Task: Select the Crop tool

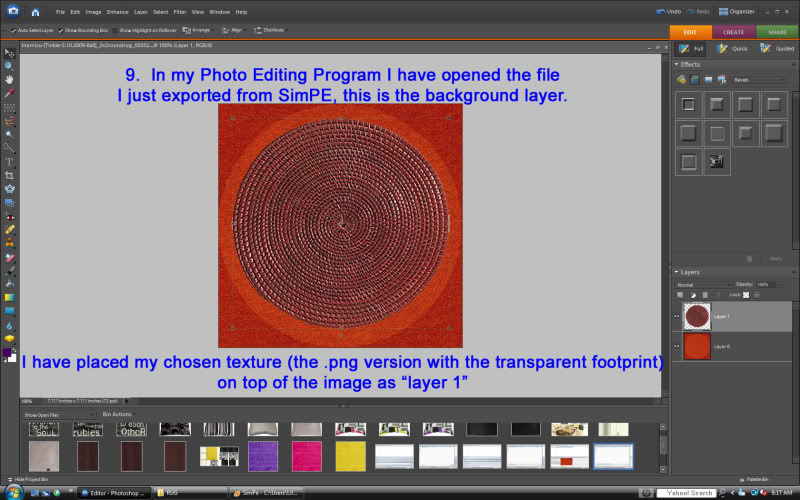Action: coord(9,176)
